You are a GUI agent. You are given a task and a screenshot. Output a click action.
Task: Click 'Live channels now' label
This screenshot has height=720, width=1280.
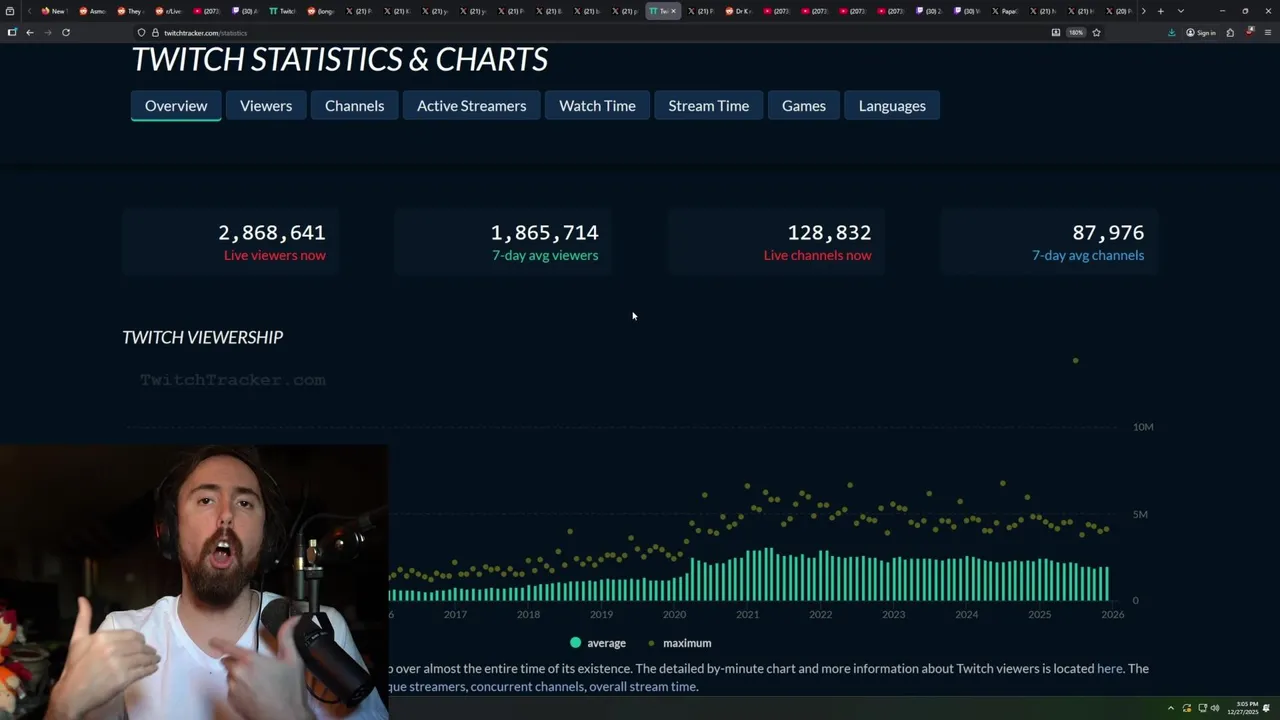[817, 256]
